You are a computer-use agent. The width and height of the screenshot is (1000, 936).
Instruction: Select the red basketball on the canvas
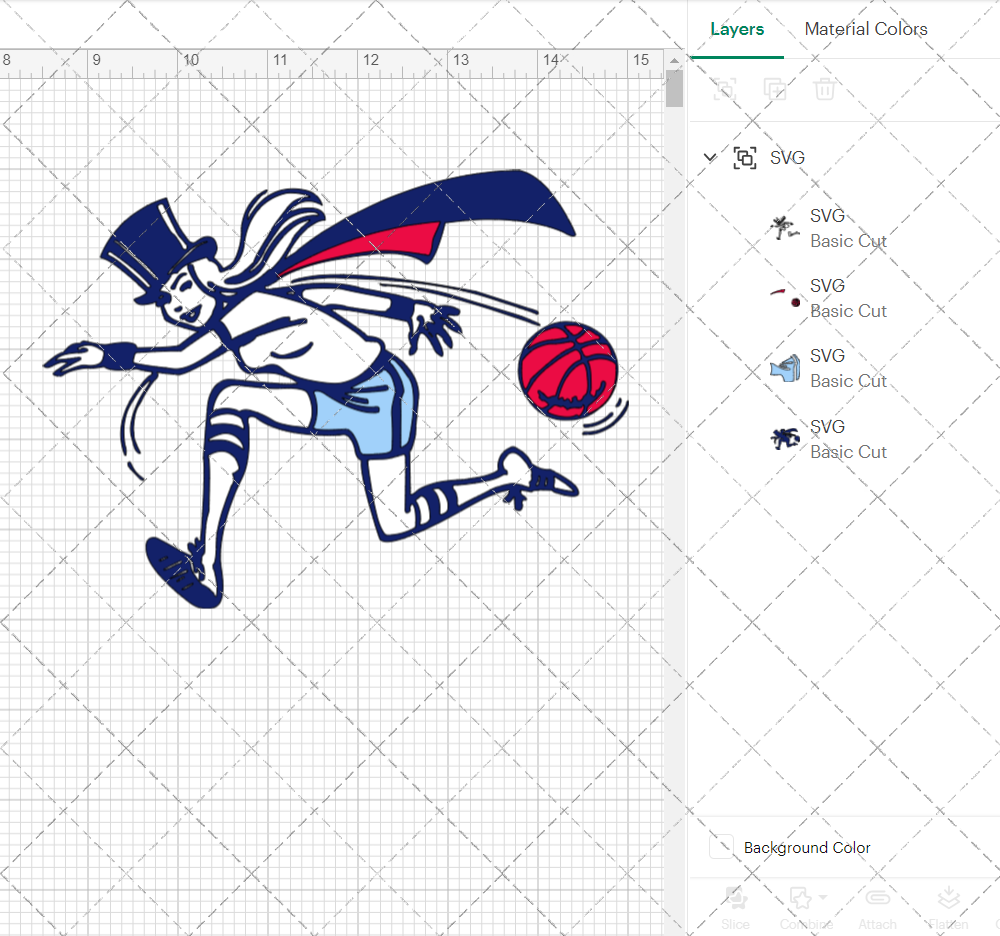(x=568, y=370)
